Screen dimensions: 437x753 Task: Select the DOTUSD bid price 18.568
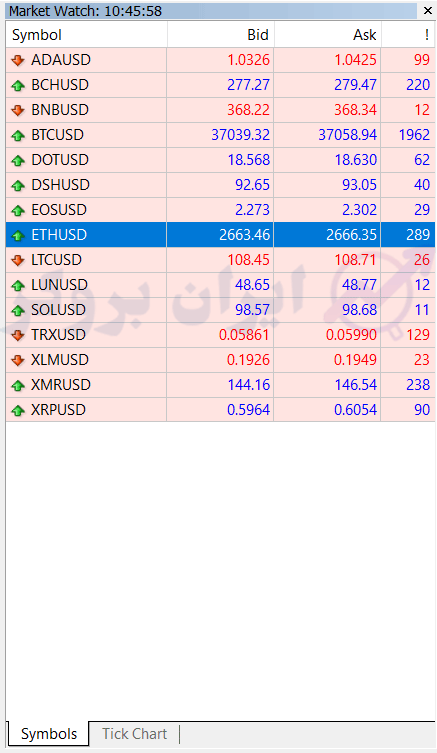point(249,160)
